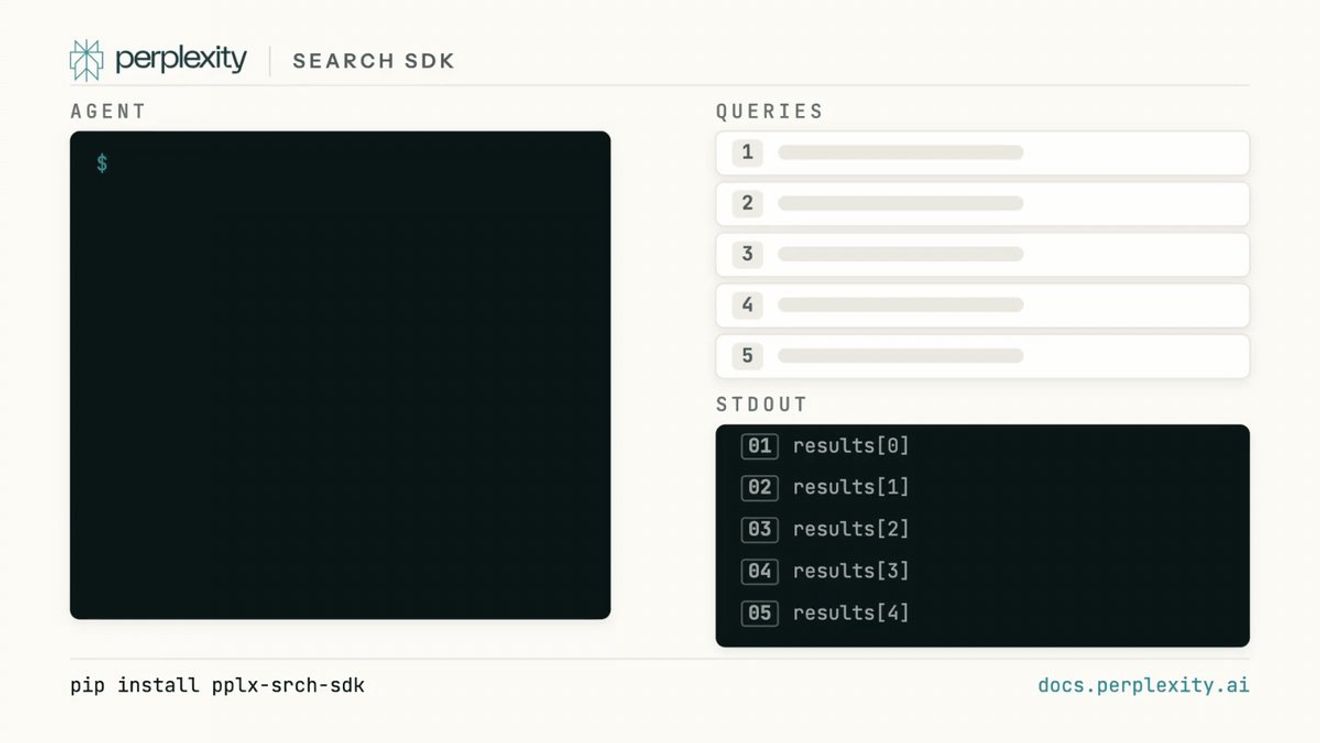Click the number 1 badge in queries
The height and width of the screenshot is (743, 1320).
pyautogui.click(x=747, y=153)
